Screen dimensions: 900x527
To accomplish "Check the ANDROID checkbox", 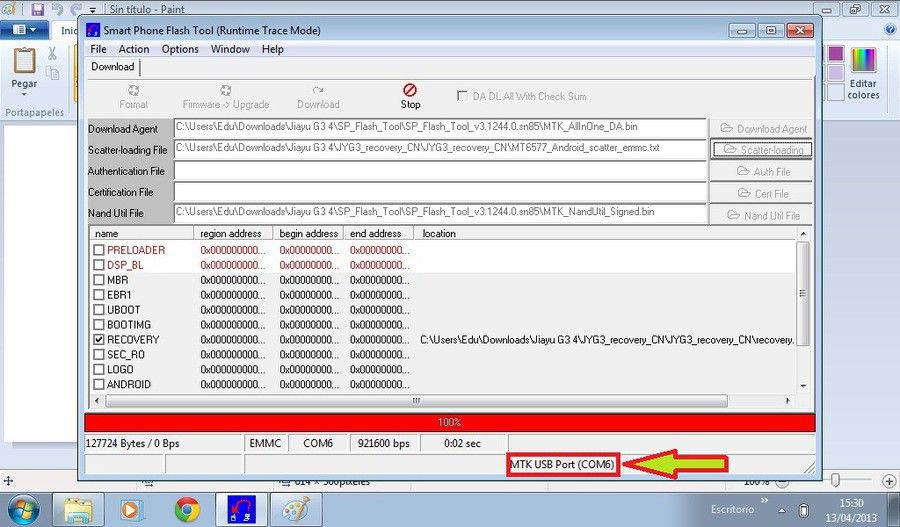I will (99, 384).
